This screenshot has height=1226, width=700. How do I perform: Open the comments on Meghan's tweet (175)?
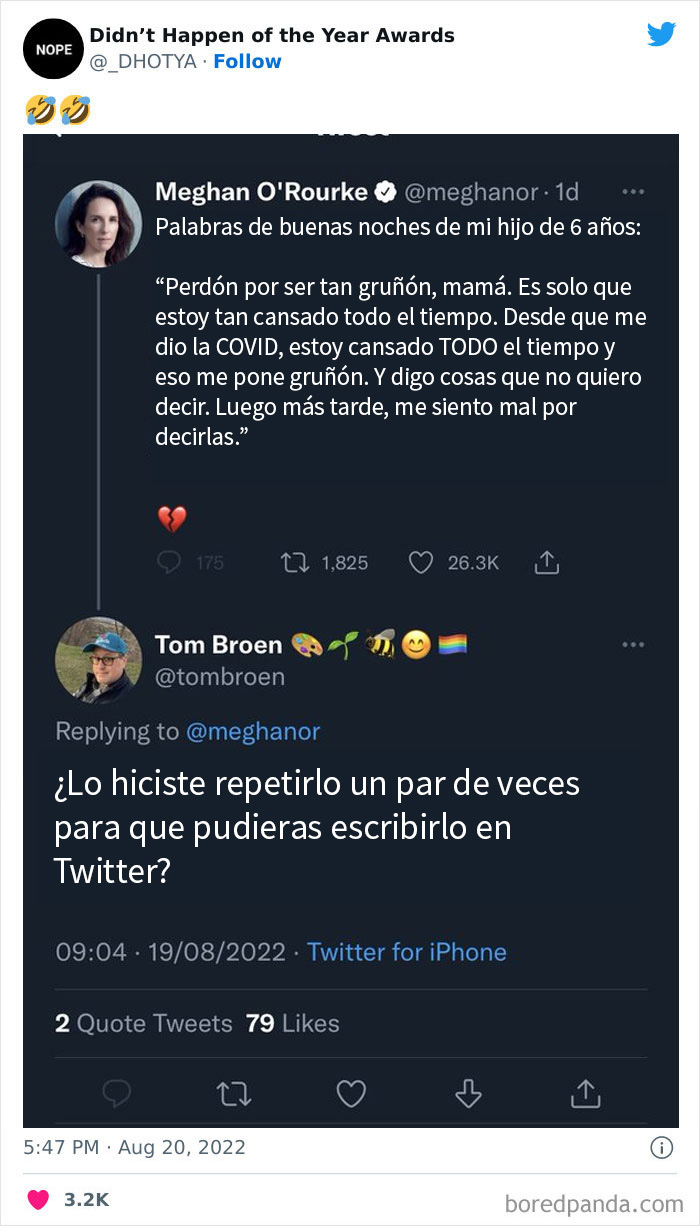pos(172,563)
